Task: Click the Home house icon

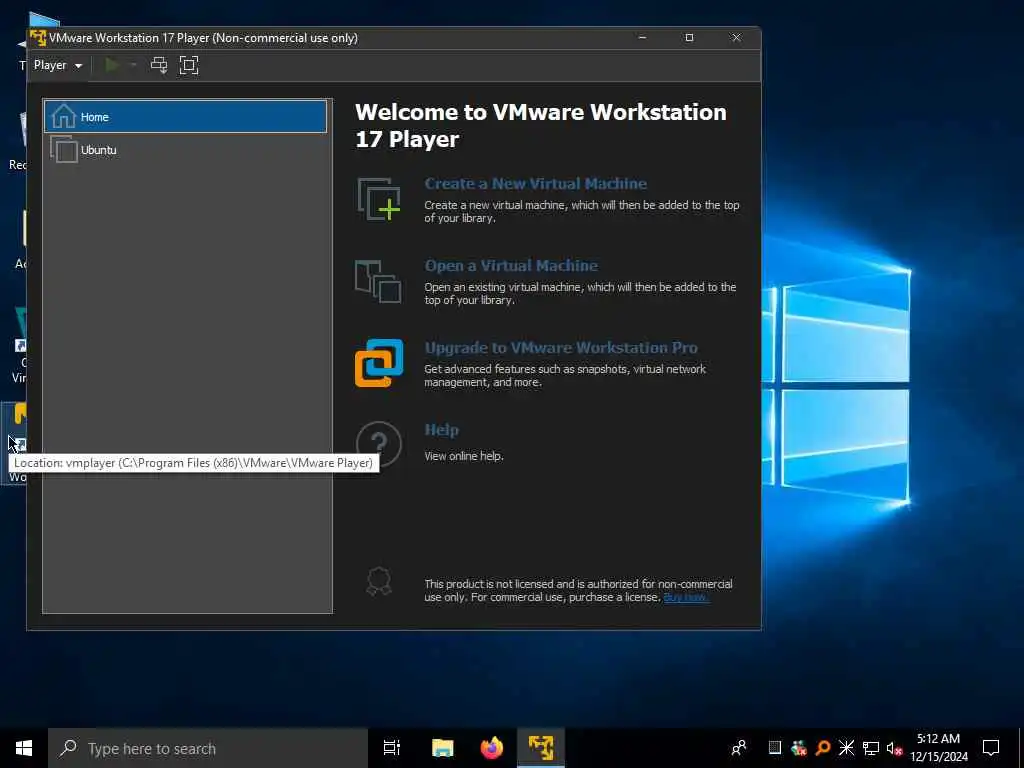Action: point(63,116)
